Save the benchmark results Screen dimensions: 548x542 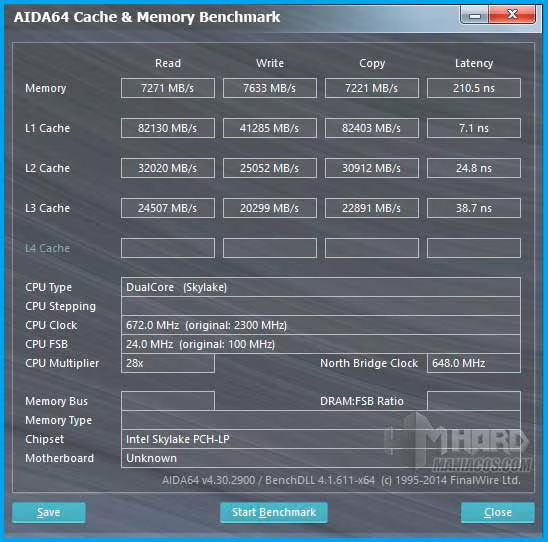click(49, 512)
